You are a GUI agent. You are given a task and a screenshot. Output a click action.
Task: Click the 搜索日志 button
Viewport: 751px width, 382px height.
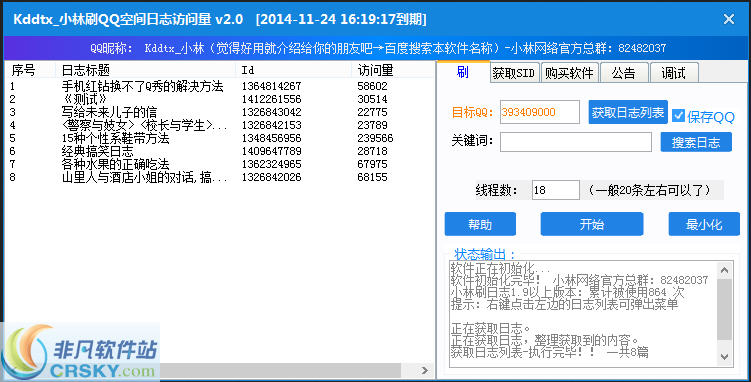(696, 142)
